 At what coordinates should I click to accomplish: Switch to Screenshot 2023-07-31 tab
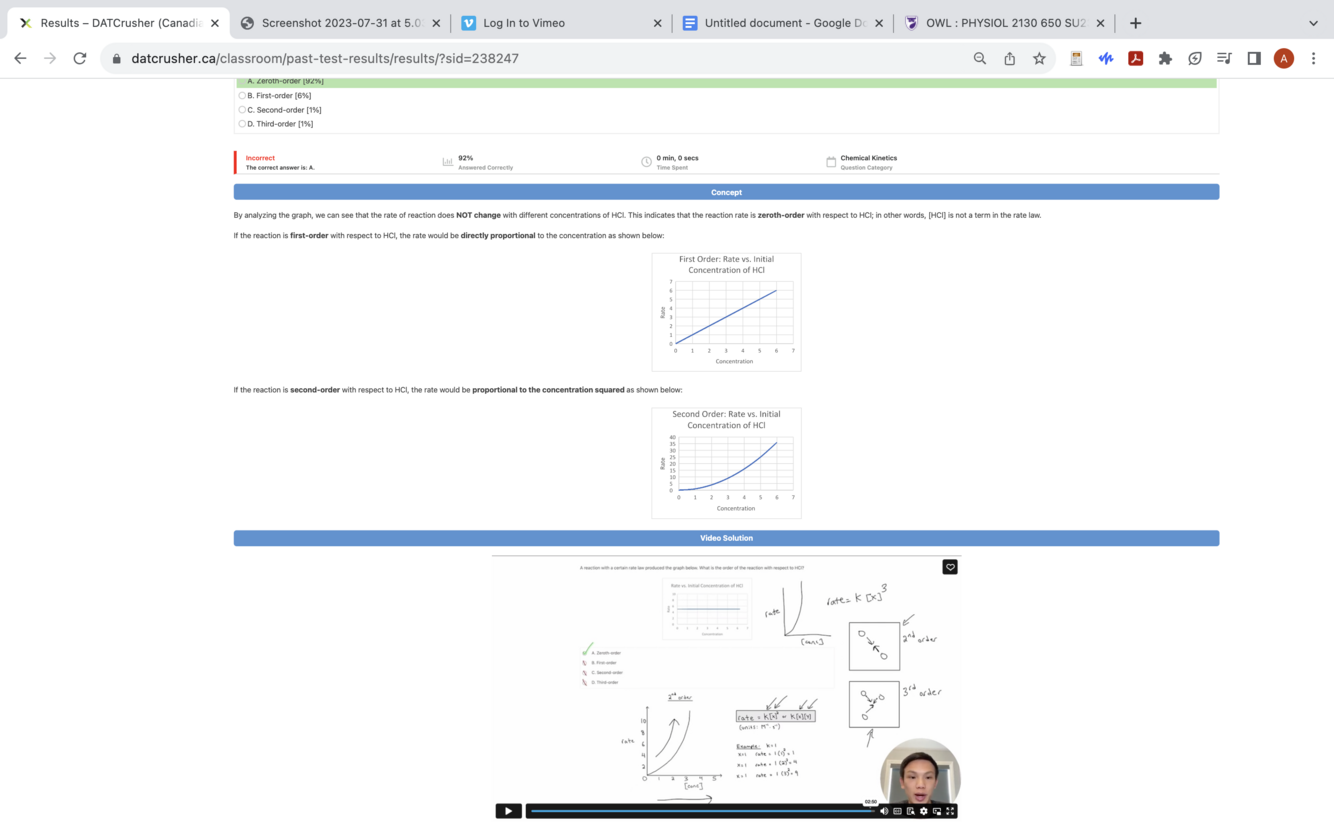coord(340,23)
